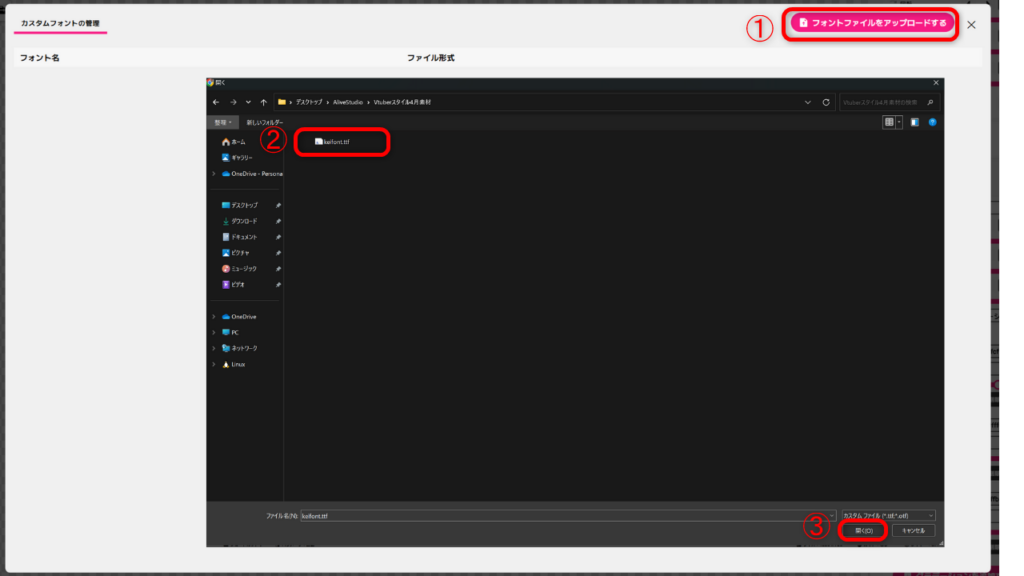1024x576 pixels.
Task: Change view layout via the grid icon
Action: 889,122
